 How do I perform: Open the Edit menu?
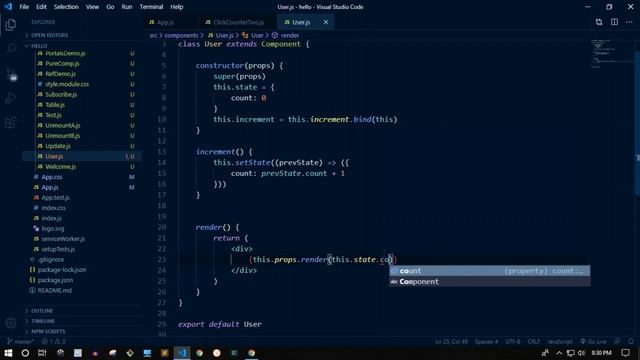(41, 7)
